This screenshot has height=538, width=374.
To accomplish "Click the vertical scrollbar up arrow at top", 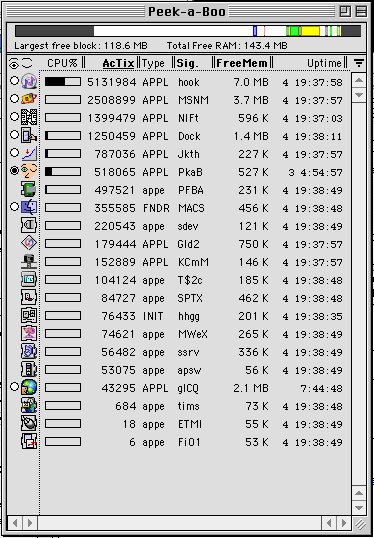I will (x=359, y=81).
